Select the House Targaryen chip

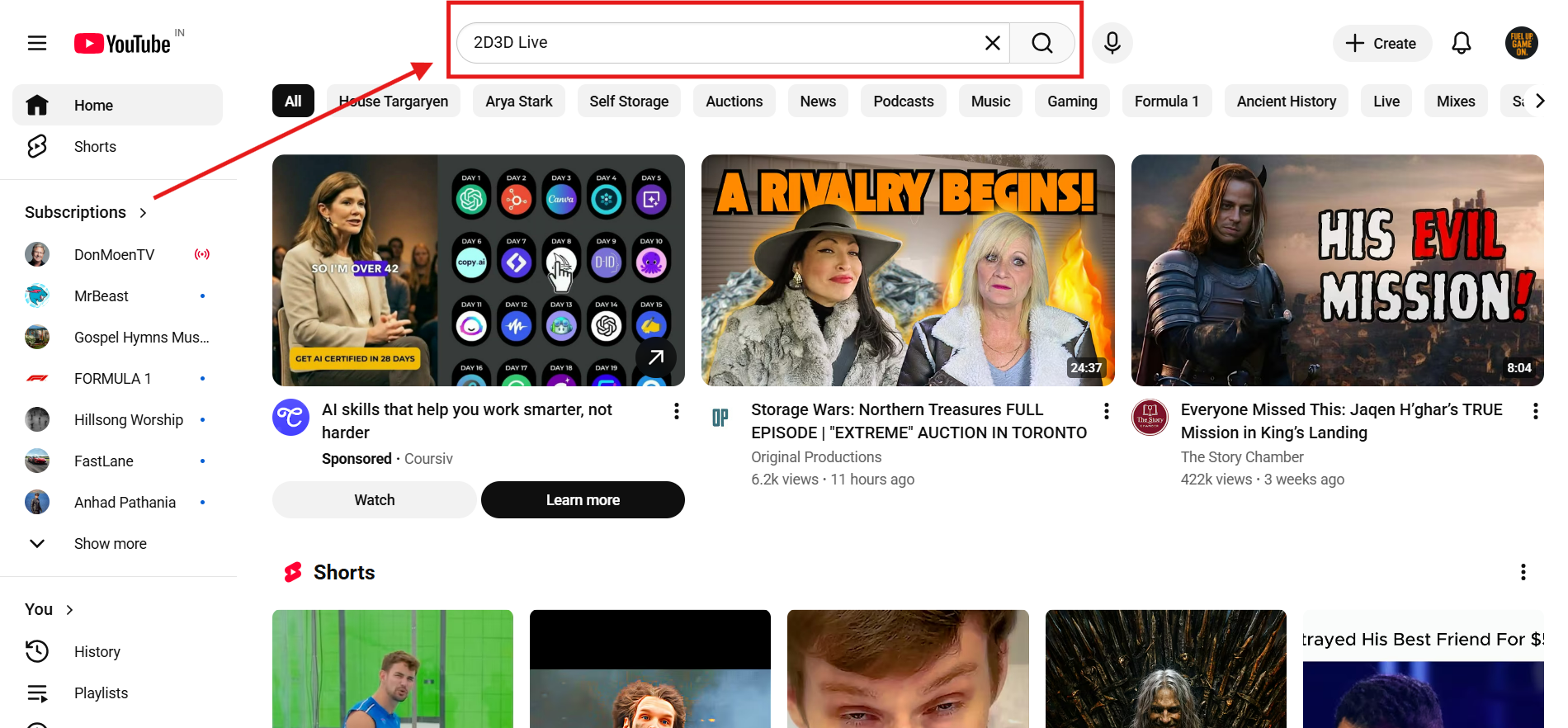[x=394, y=101]
